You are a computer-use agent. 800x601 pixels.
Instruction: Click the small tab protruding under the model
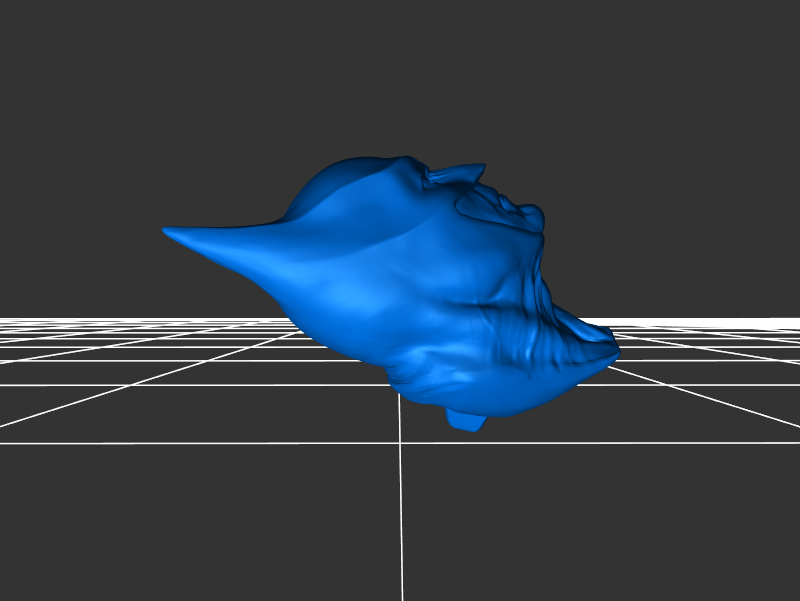465,420
